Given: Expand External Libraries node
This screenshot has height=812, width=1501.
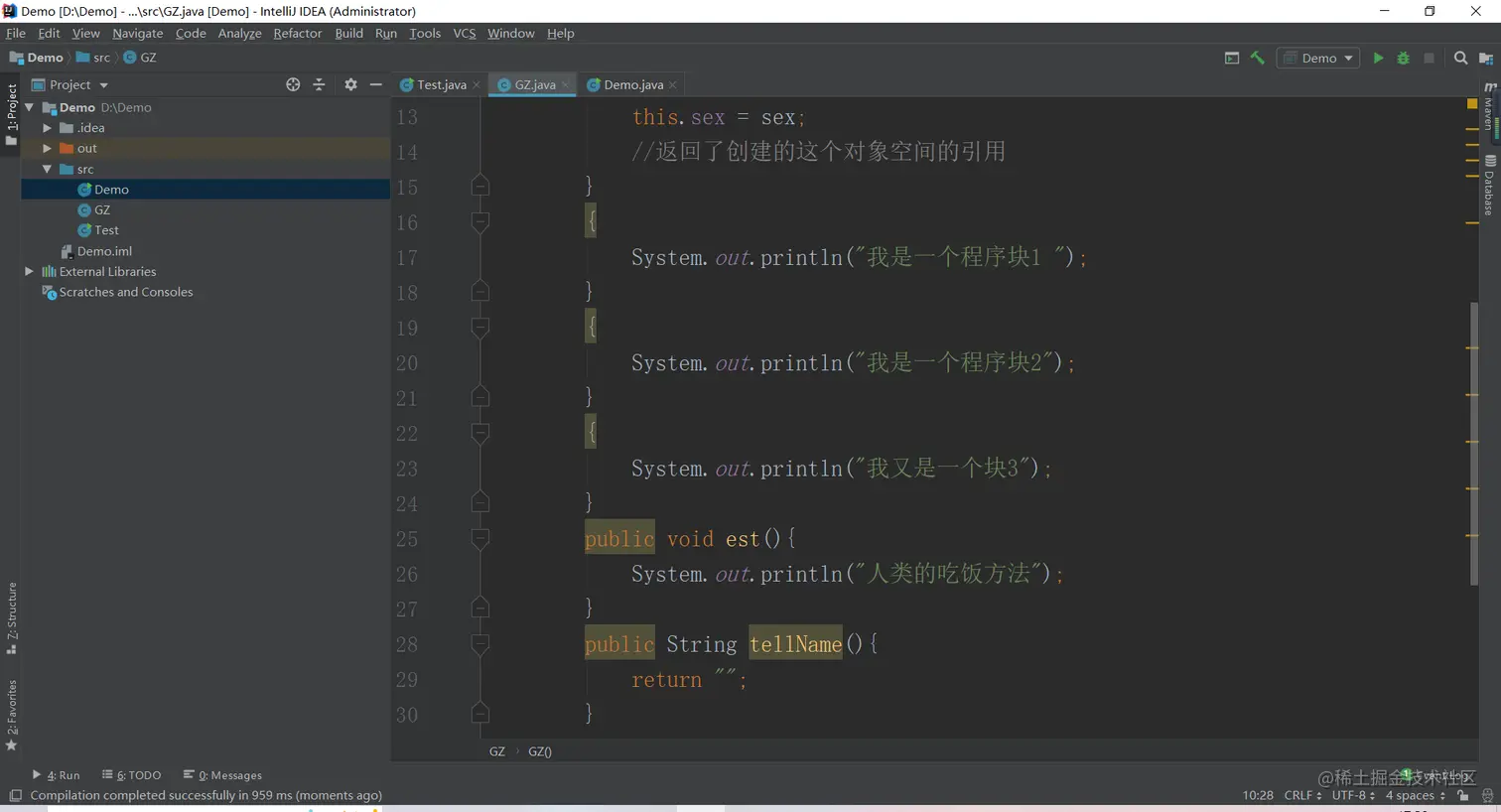Looking at the screenshot, I should click(x=30, y=272).
